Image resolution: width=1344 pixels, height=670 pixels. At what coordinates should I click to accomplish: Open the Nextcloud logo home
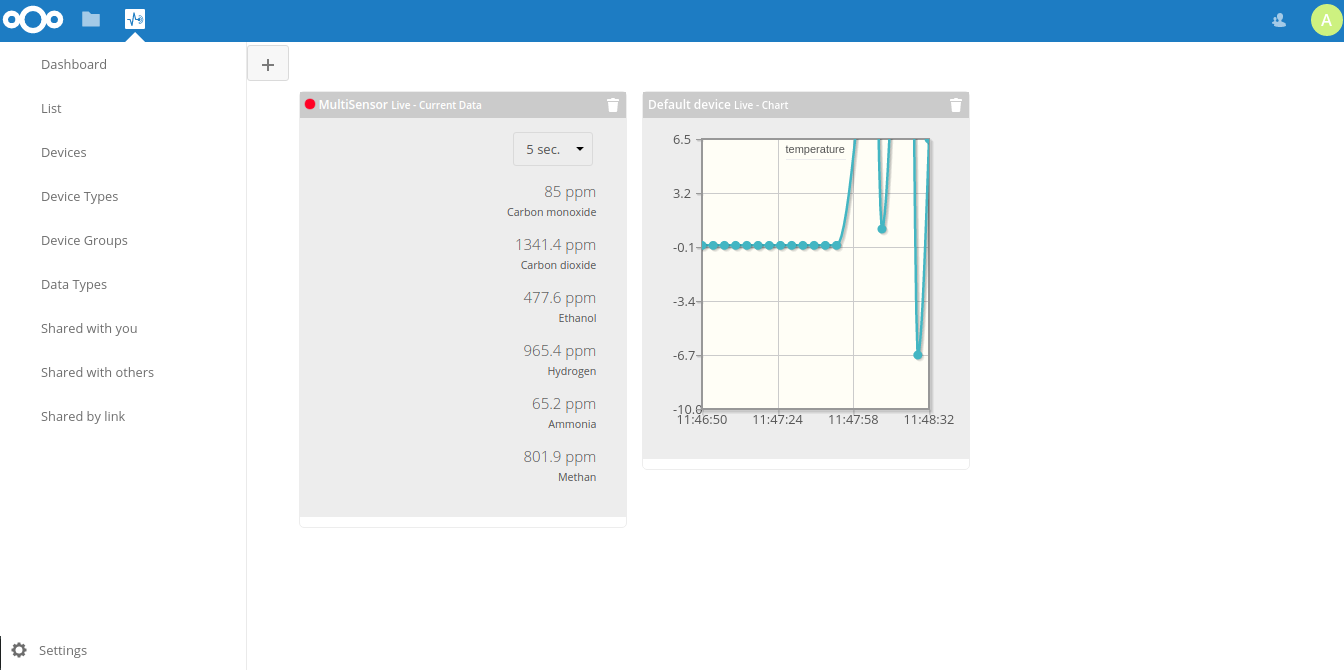[34, 19]
